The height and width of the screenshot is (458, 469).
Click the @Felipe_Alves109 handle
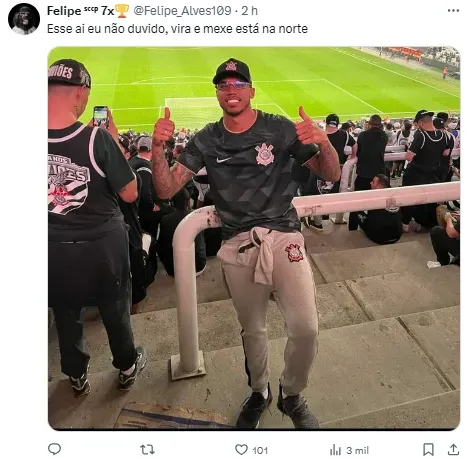182,11
